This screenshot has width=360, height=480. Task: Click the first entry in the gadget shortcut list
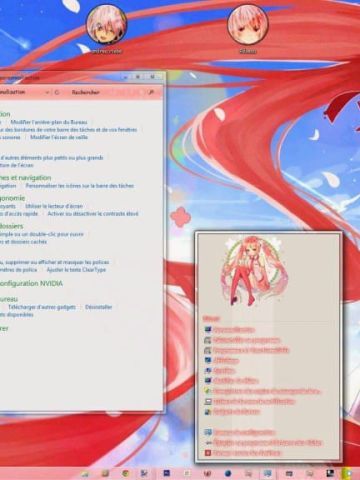[229, 330]
